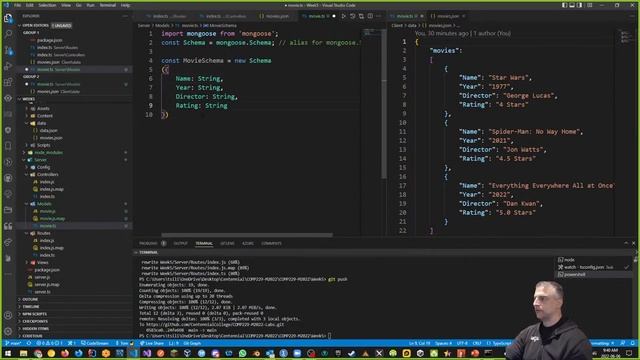Image resolution: width=640 pixels, height=360 pixels.
Task: Open Explorer panel more actions ellipsis
Action: pyautogui.click(x=125, y=16)
